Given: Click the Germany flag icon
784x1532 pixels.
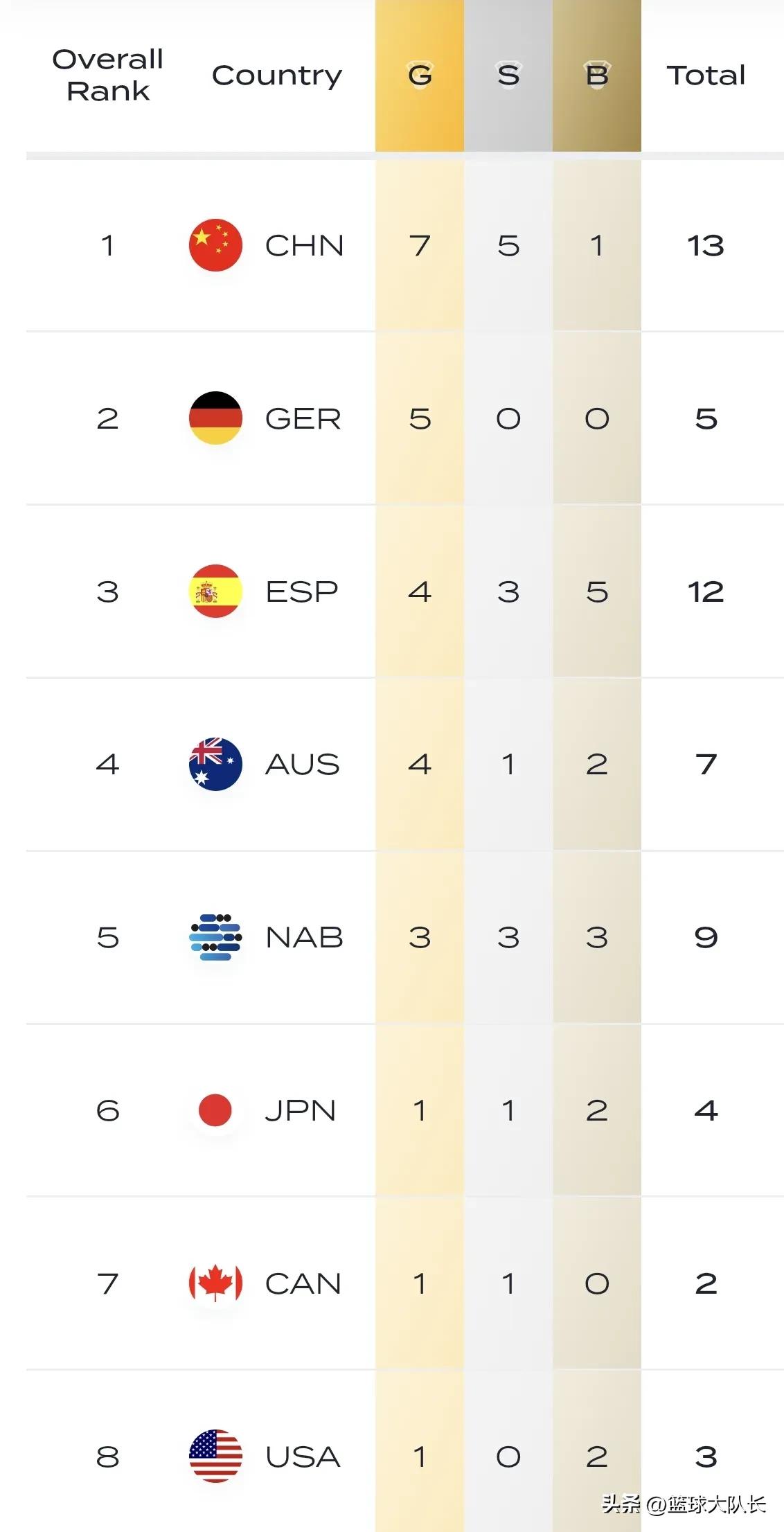Looking at the screenshot, I should 215,418.
